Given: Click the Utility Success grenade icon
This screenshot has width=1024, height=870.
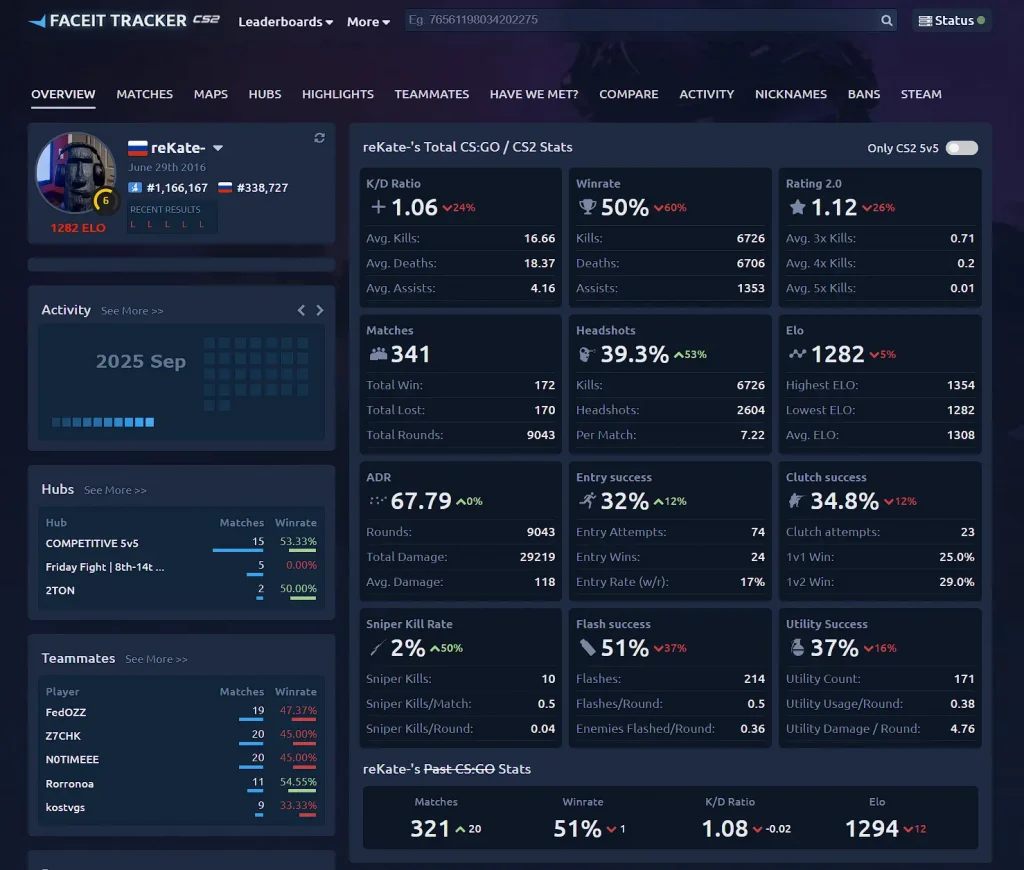Looking at the screenshot, I should pyautogui.click(x=796, y=648).
